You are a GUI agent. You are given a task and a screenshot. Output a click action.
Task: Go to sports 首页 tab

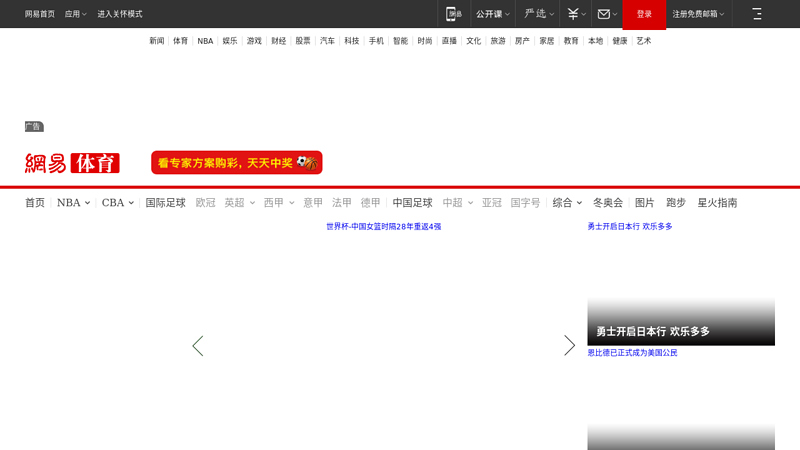[35, 203]
